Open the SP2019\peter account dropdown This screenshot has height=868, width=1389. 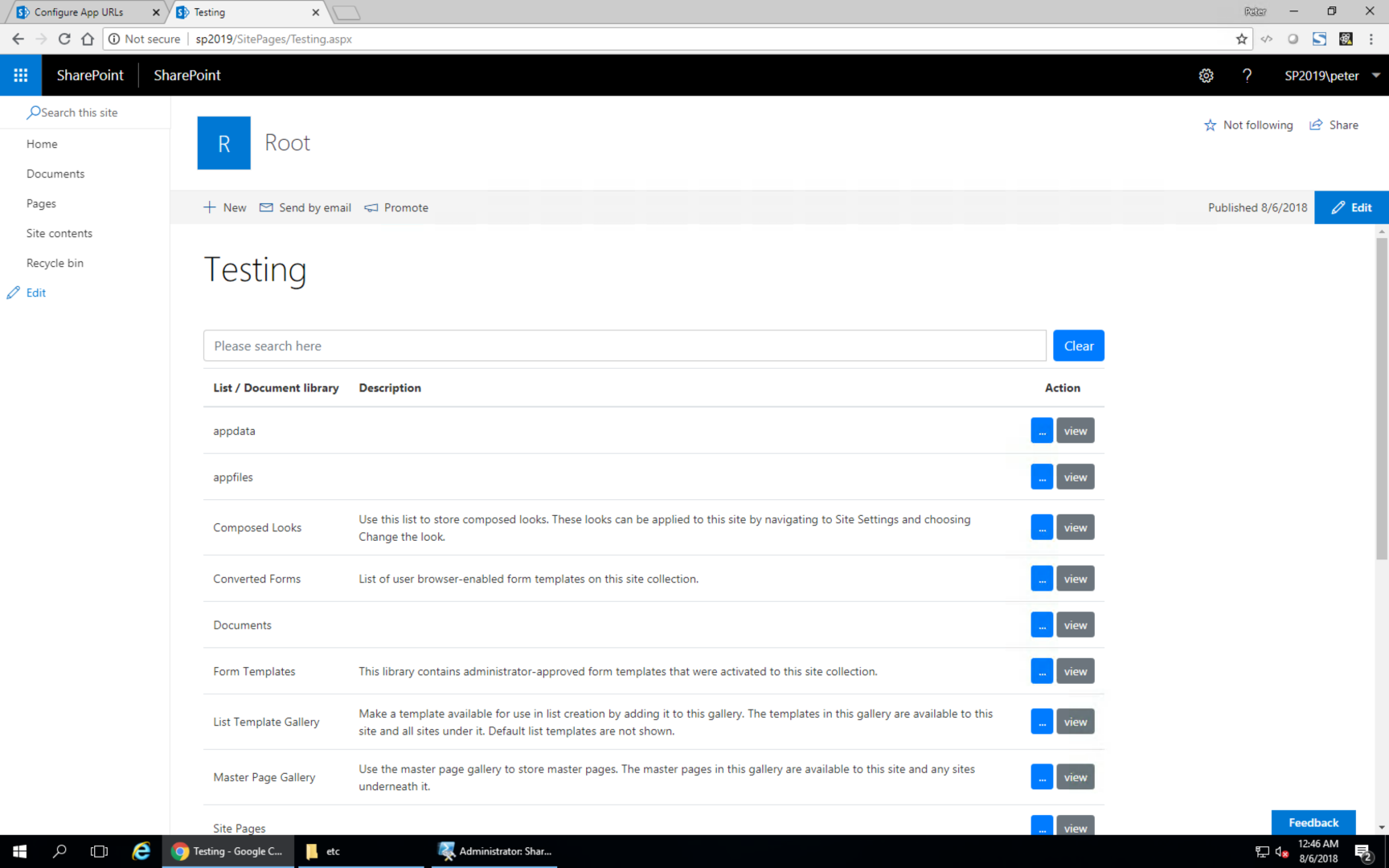pyautogui.click(x=1330, y=75)
